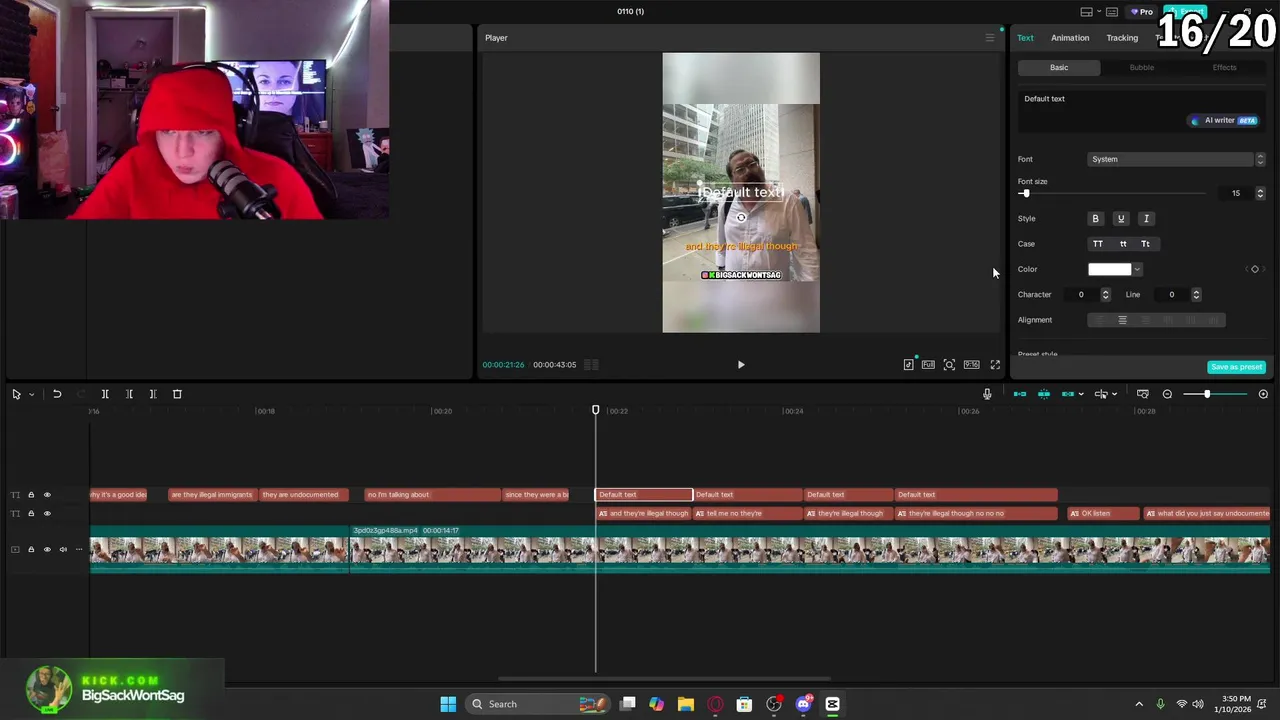This screenshot has height=720, width=1280.
Task: Click the delete-right trim icon
Action: (153, 394)
